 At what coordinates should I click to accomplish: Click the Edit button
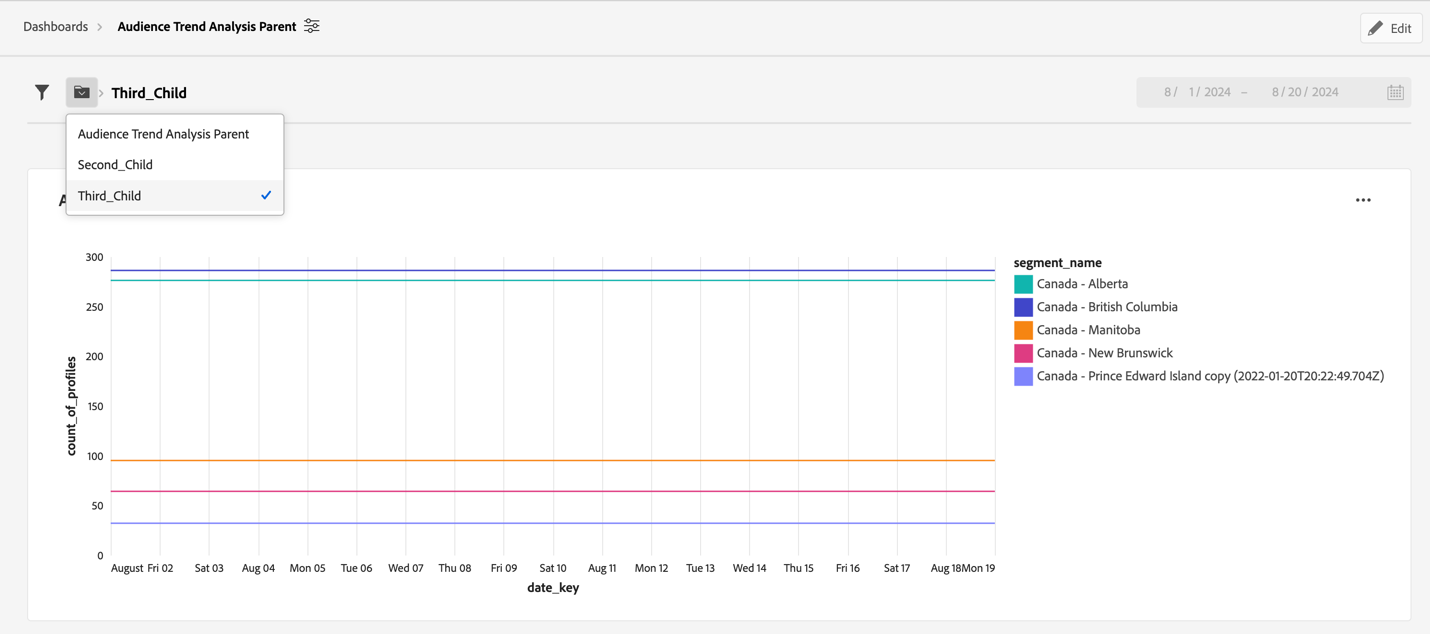[1391, 27]
